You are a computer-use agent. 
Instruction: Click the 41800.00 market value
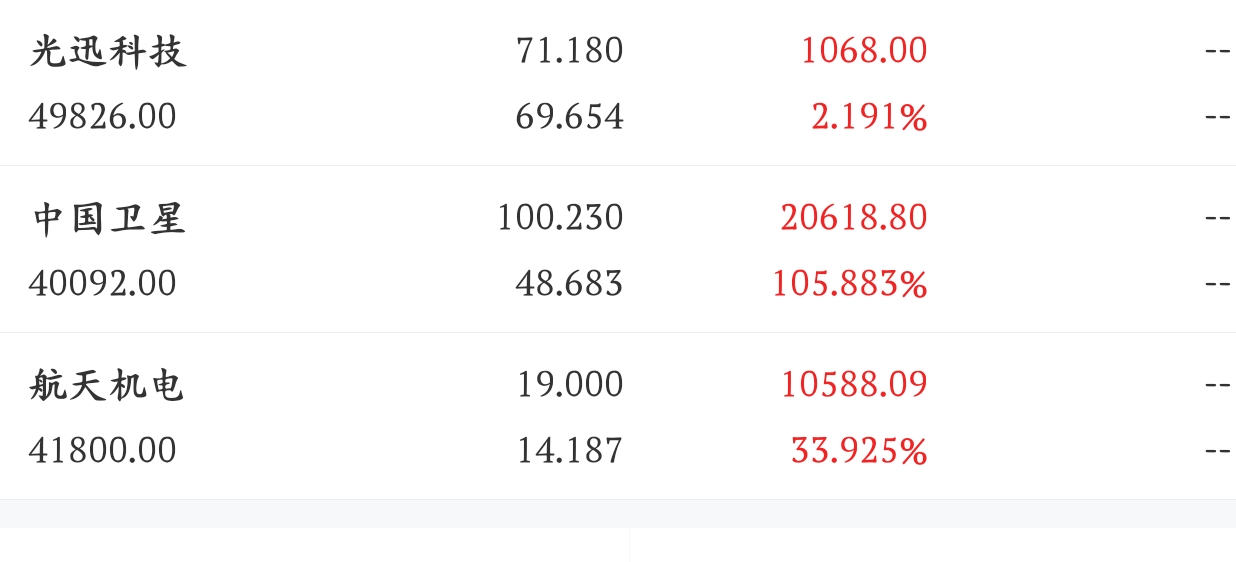(102, 451)
